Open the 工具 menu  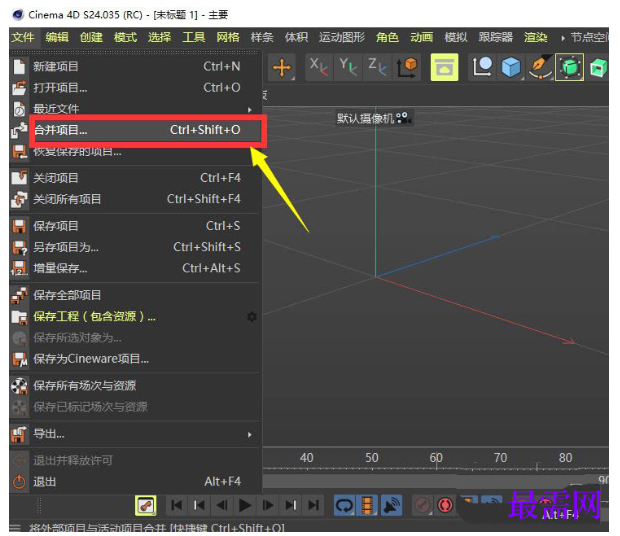tap(194, 38)
